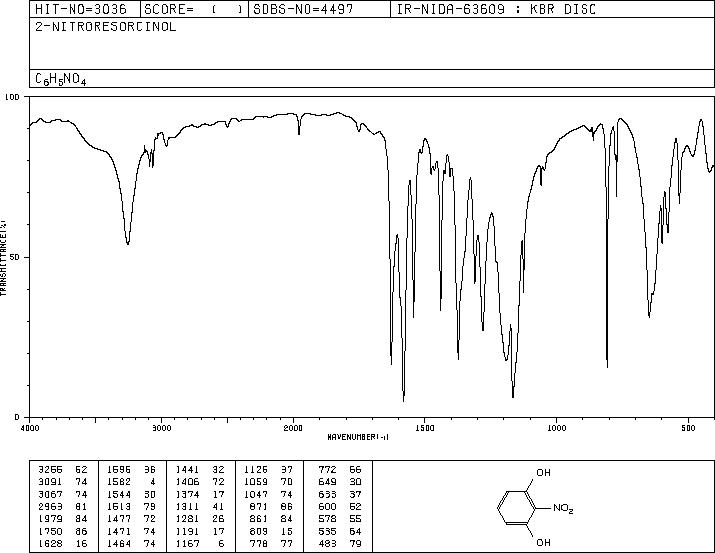Select peak table entry 1191

coord(187,532)
